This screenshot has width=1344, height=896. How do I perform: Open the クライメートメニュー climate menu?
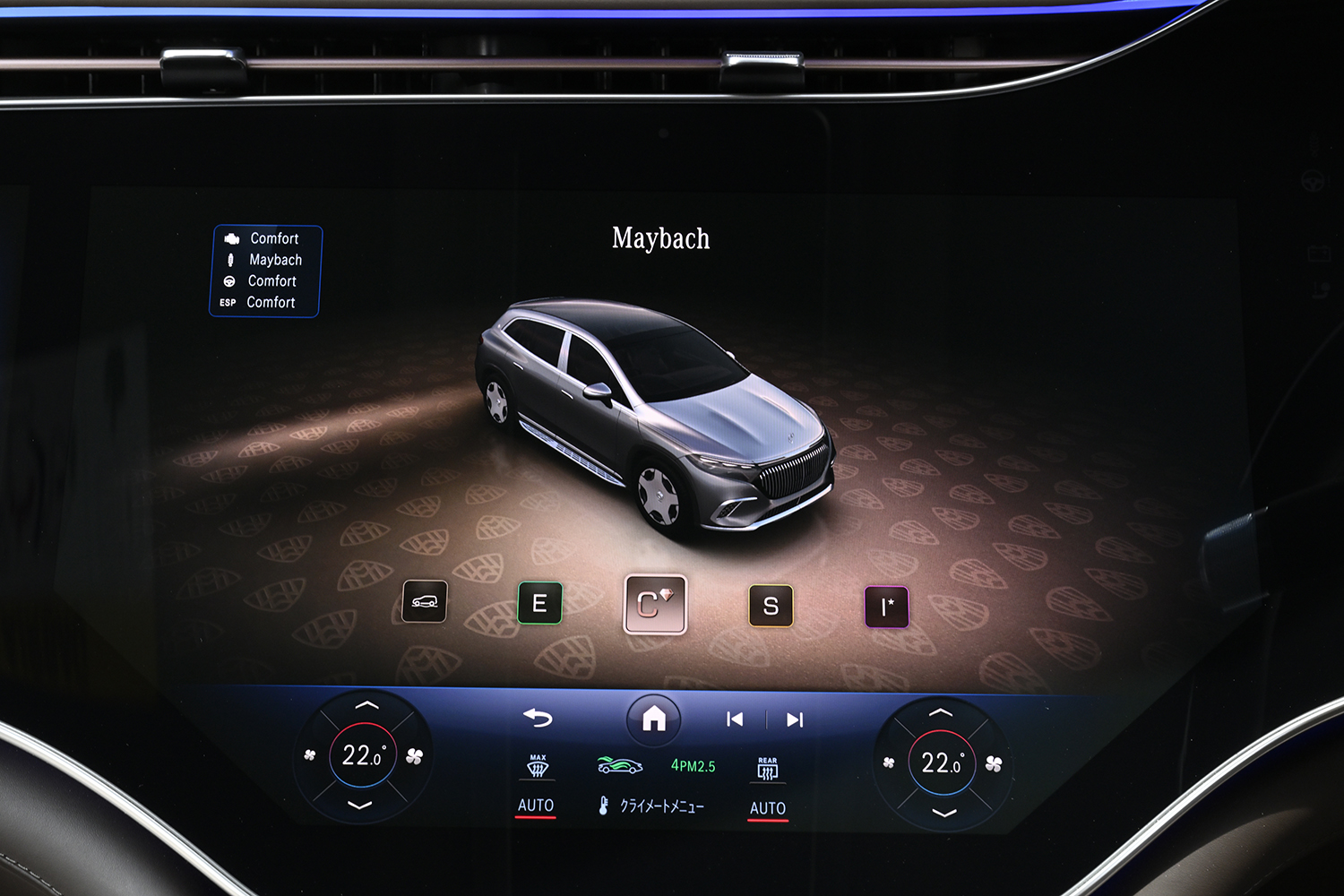click(x=651, y=806)
